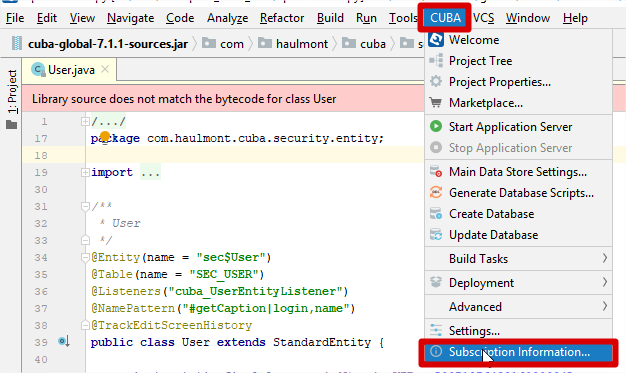Click the Settings sliders icon
Image resolution: width=626 pixels, height=373 pixels.
436,330
